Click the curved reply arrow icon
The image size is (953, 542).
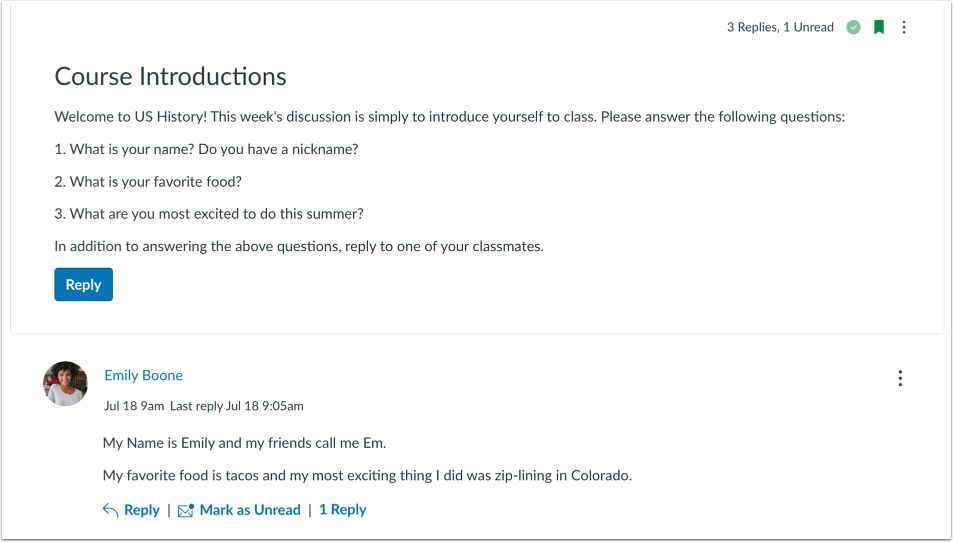[110, 510]
